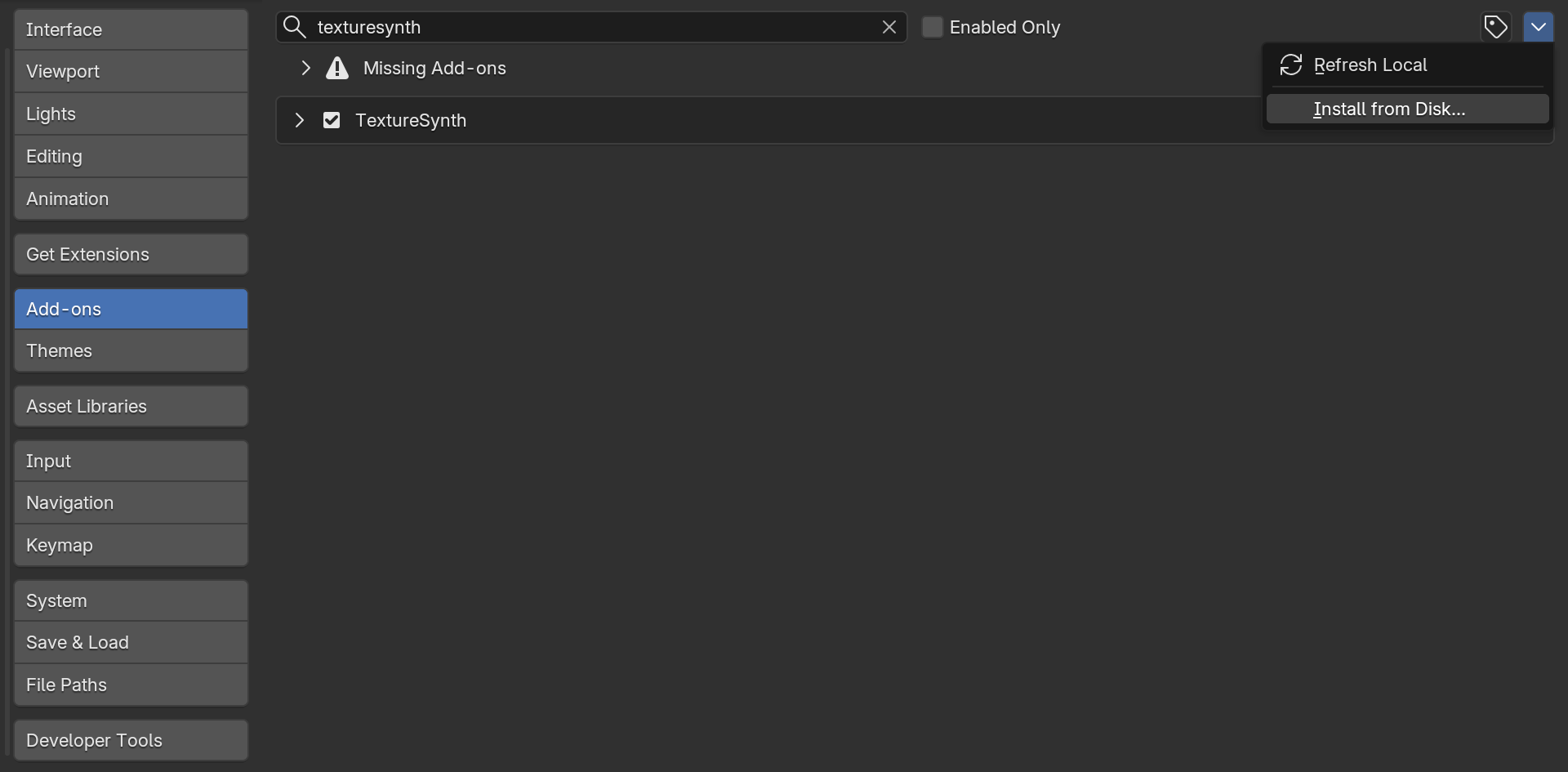This screenshot has width=1568, height=772.
Task: Open Navigation preferences
Action: point(131,502)
